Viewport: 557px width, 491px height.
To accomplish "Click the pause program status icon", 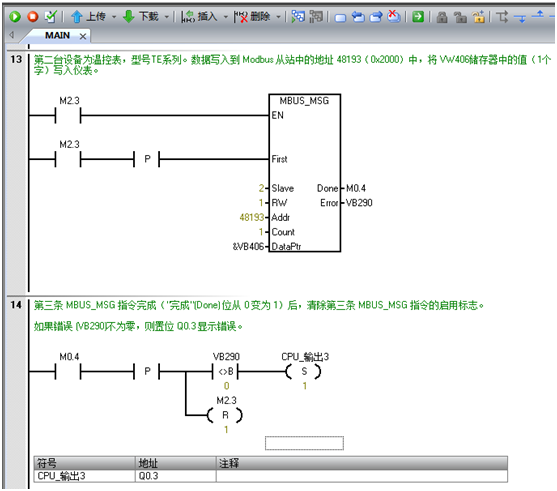I will (x=316, y=16).
